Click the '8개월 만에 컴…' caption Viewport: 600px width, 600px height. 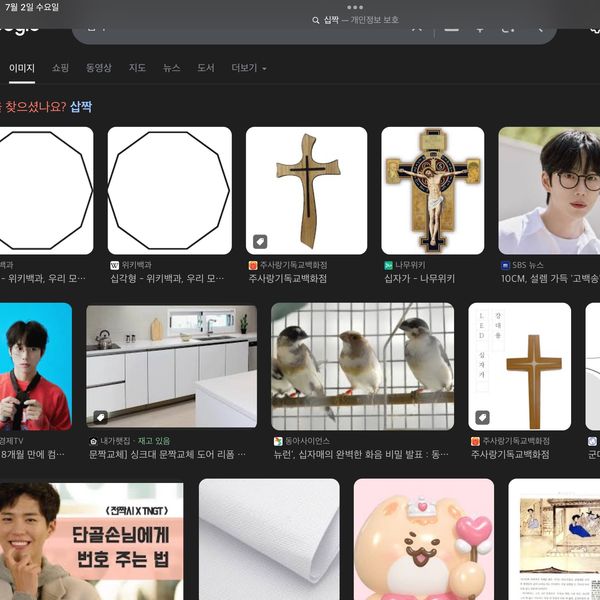(x=33, y=455)
